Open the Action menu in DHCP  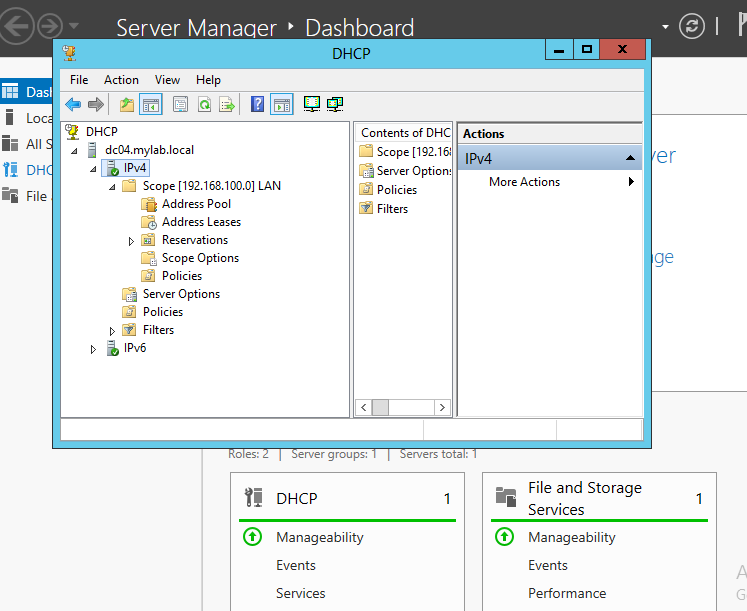click(121, 80)
